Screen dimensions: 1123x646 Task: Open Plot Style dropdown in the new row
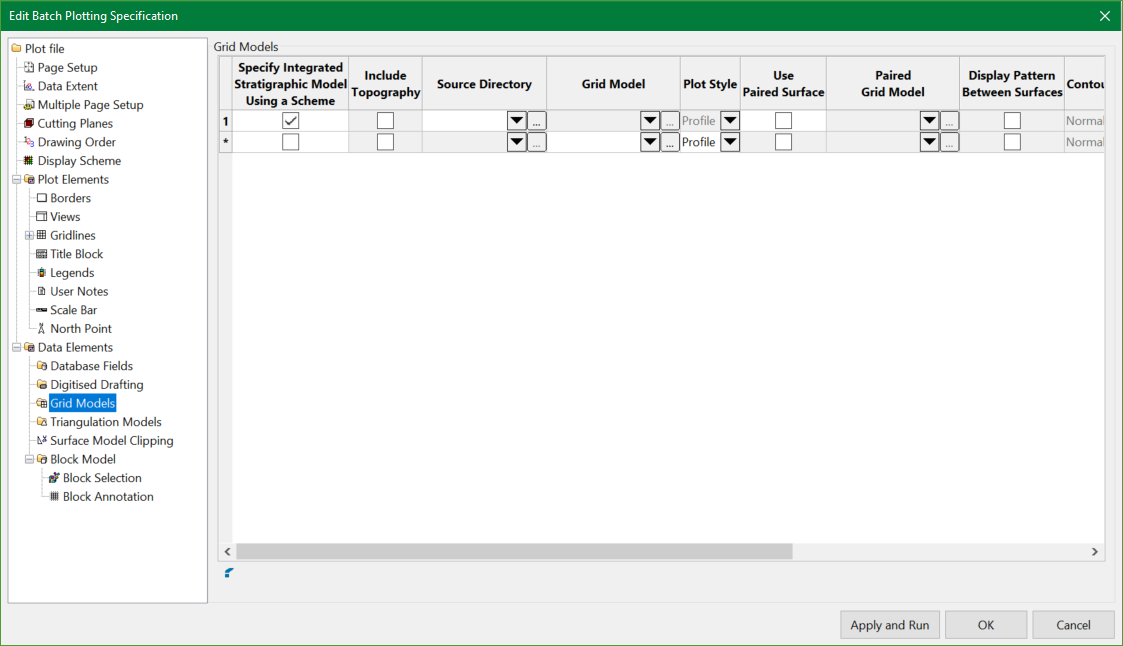[x=730, y=142]
